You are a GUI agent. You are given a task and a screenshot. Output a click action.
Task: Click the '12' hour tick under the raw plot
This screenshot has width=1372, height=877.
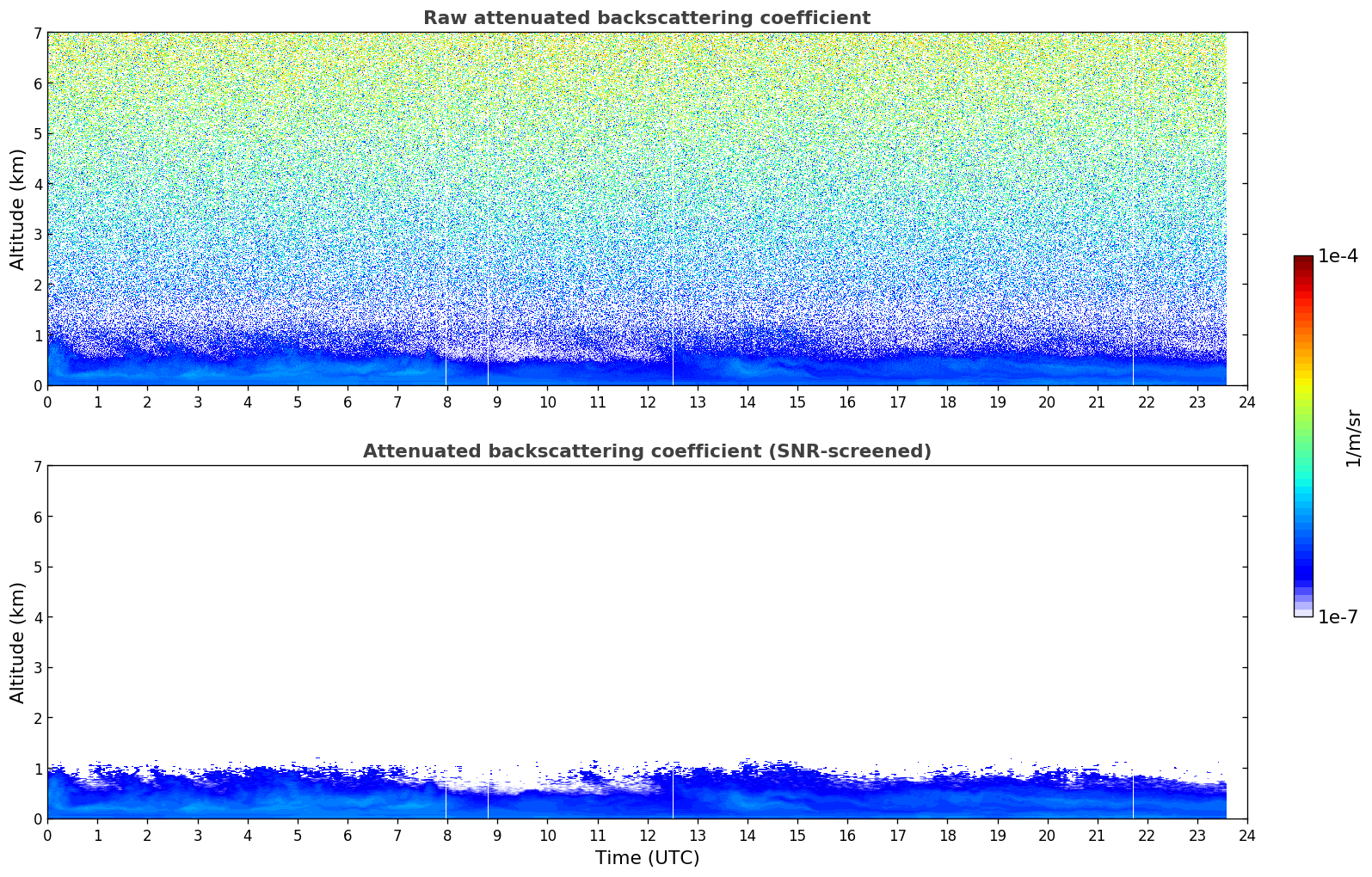click(647, 402)
